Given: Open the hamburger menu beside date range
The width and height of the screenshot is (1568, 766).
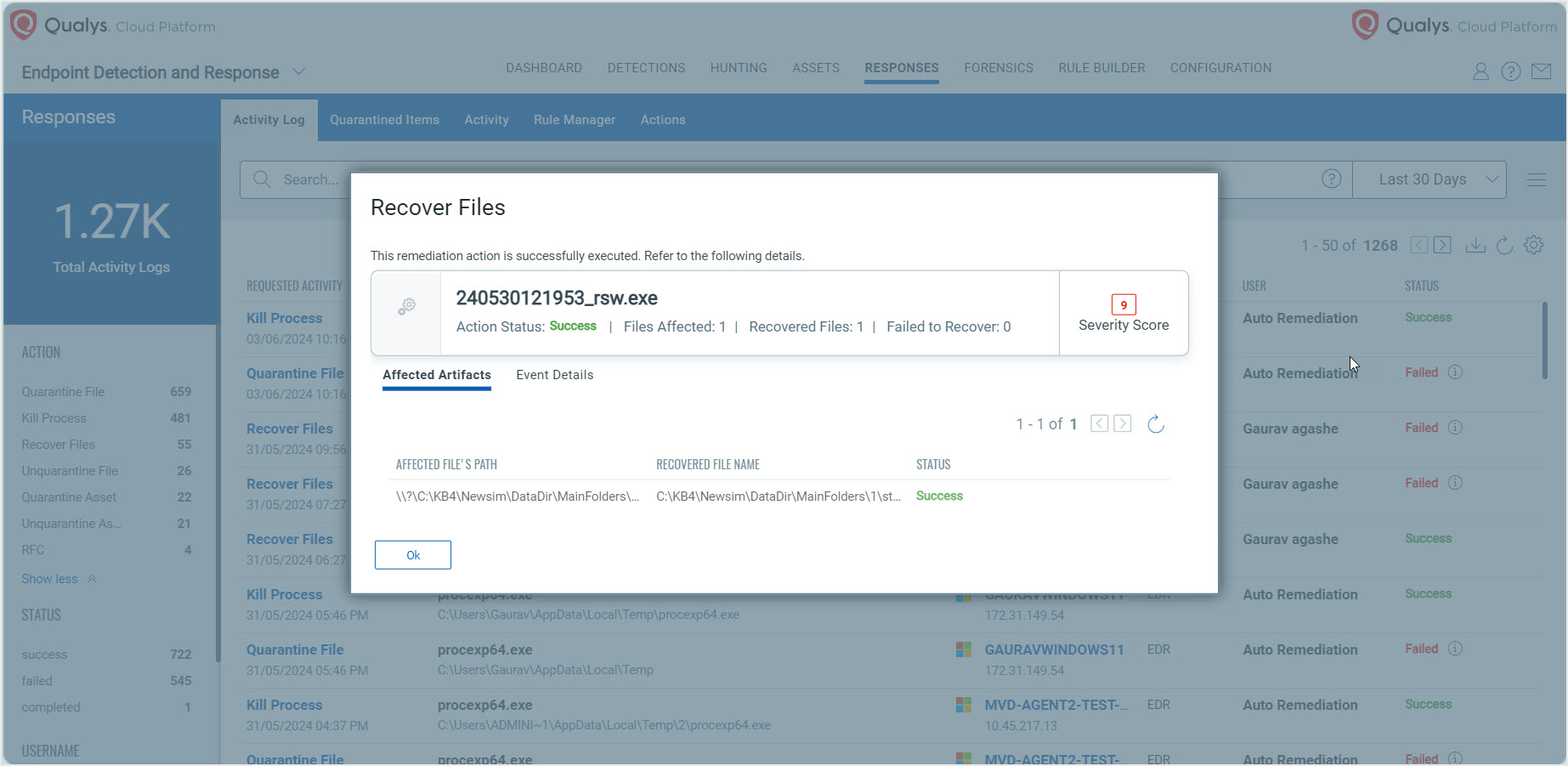Looking at the screenshot, I should click(x=1536, y=179).
